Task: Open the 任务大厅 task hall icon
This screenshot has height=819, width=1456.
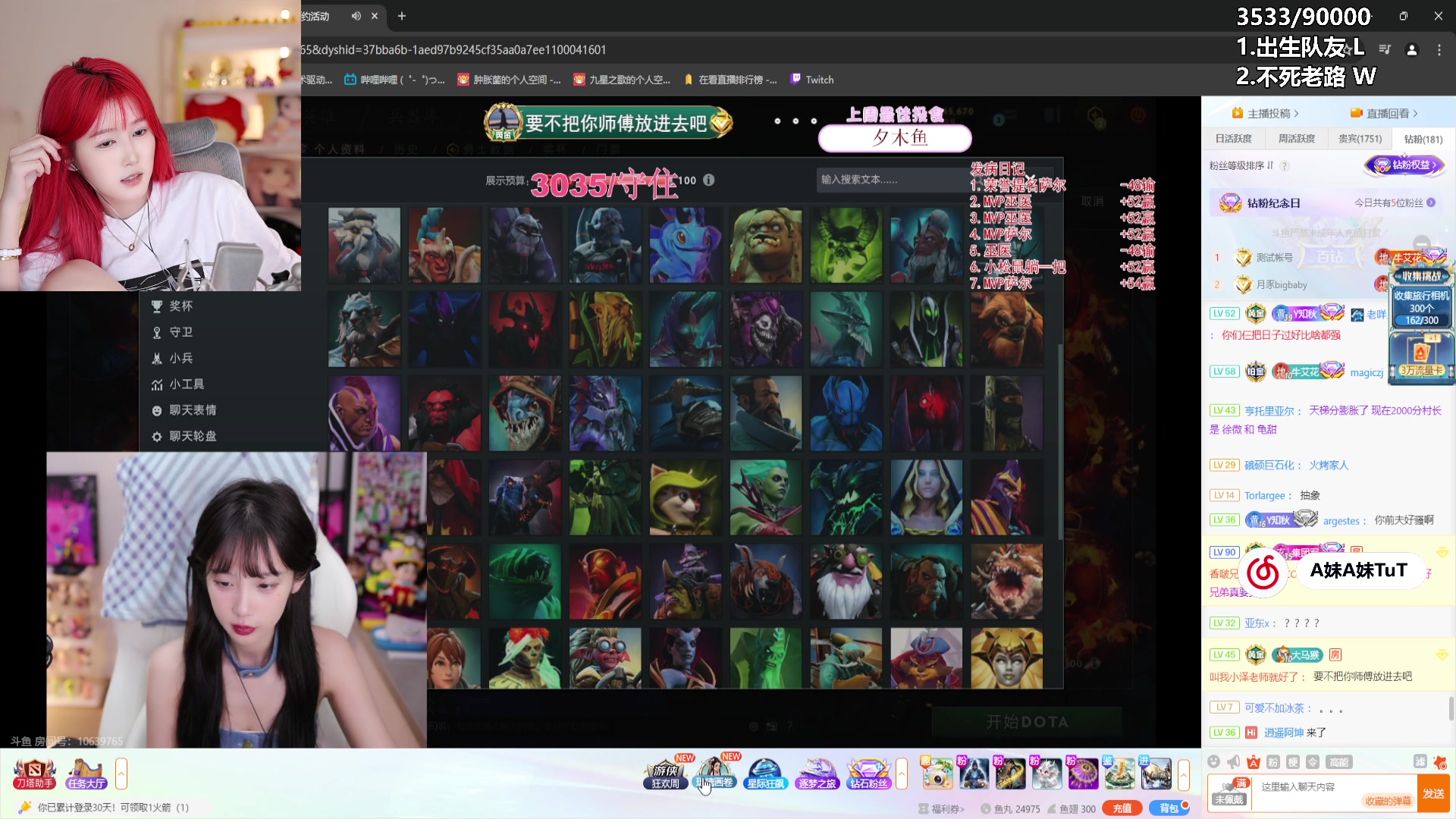Action: coord(86,773)
